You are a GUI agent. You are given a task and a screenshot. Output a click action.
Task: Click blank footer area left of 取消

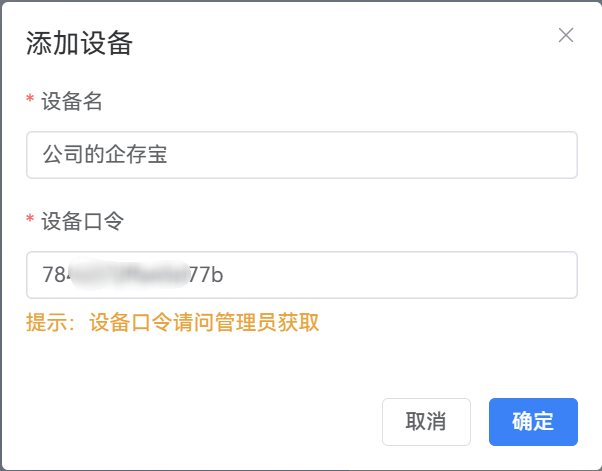200,421
